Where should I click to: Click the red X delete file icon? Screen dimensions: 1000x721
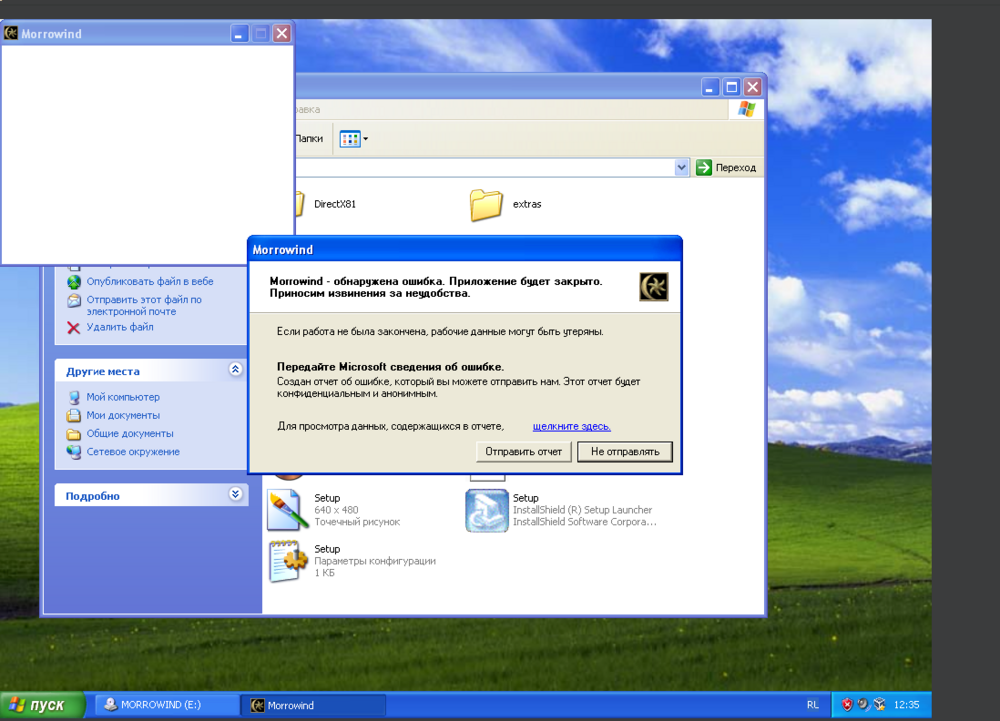pos(73,328)
